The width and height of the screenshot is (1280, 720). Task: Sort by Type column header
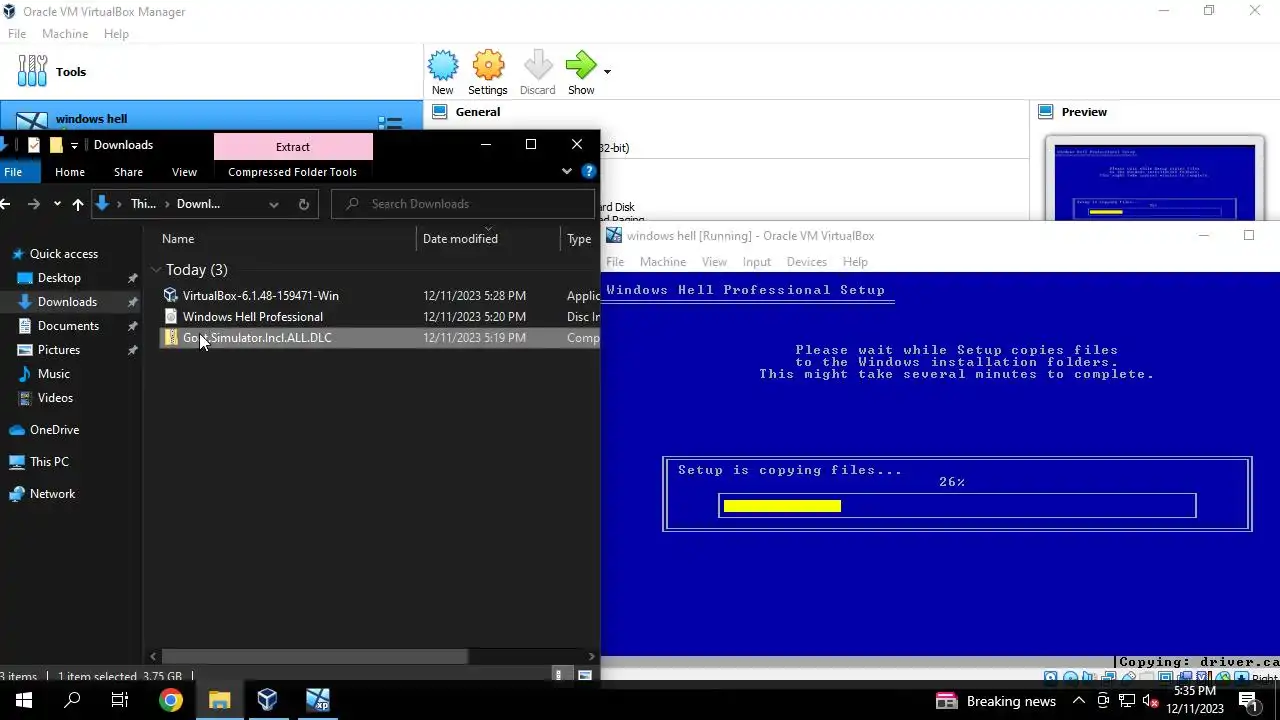tap(579, 239)
